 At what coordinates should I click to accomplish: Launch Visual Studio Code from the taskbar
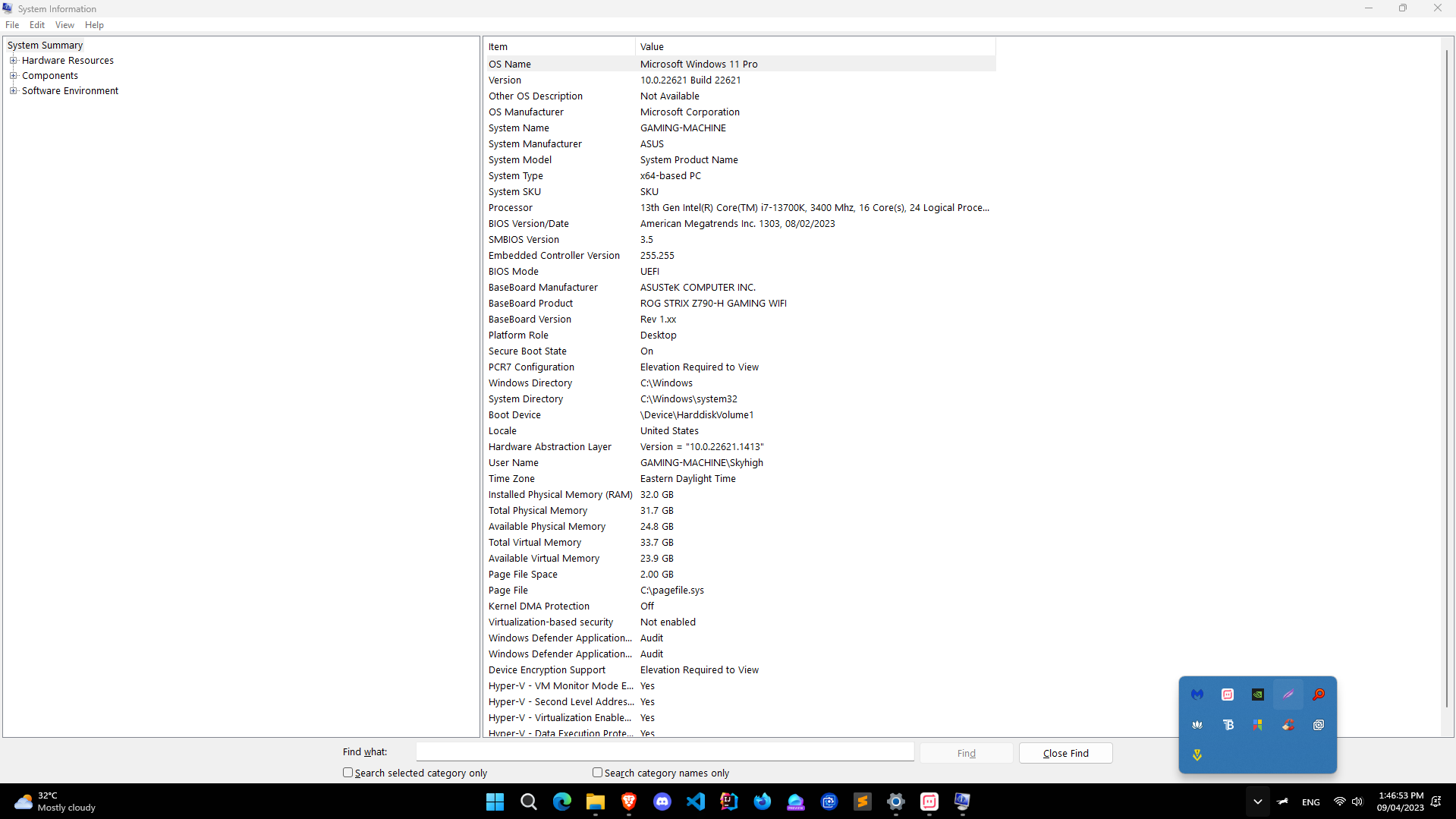696,802
